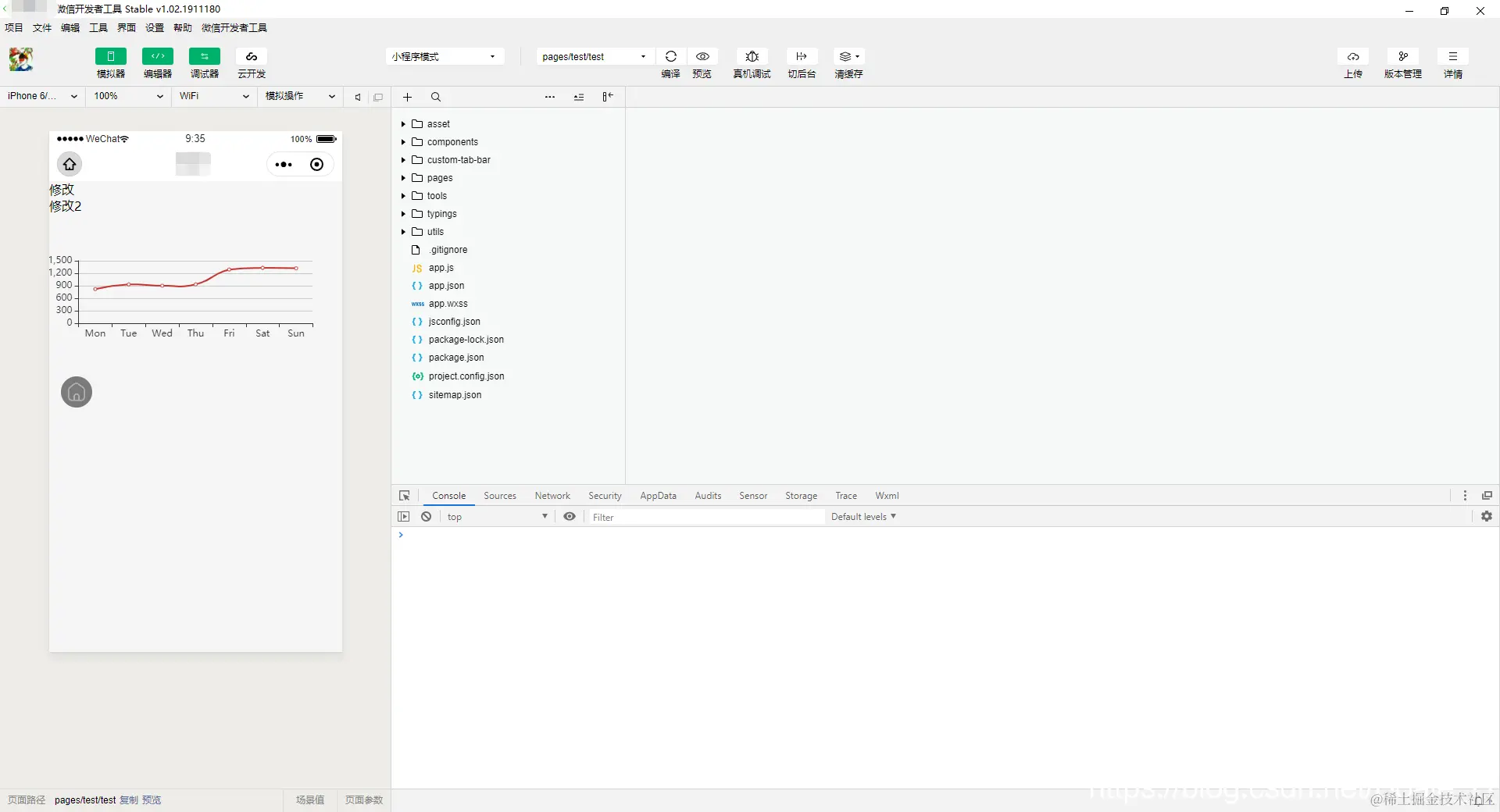The image size is (1500, 812).
Task: Open the iPhone 6 device dropdown
Action: 42,96
